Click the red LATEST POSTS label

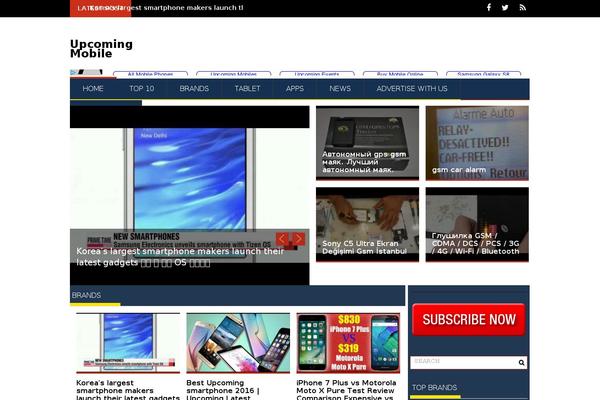coord(100,8)
